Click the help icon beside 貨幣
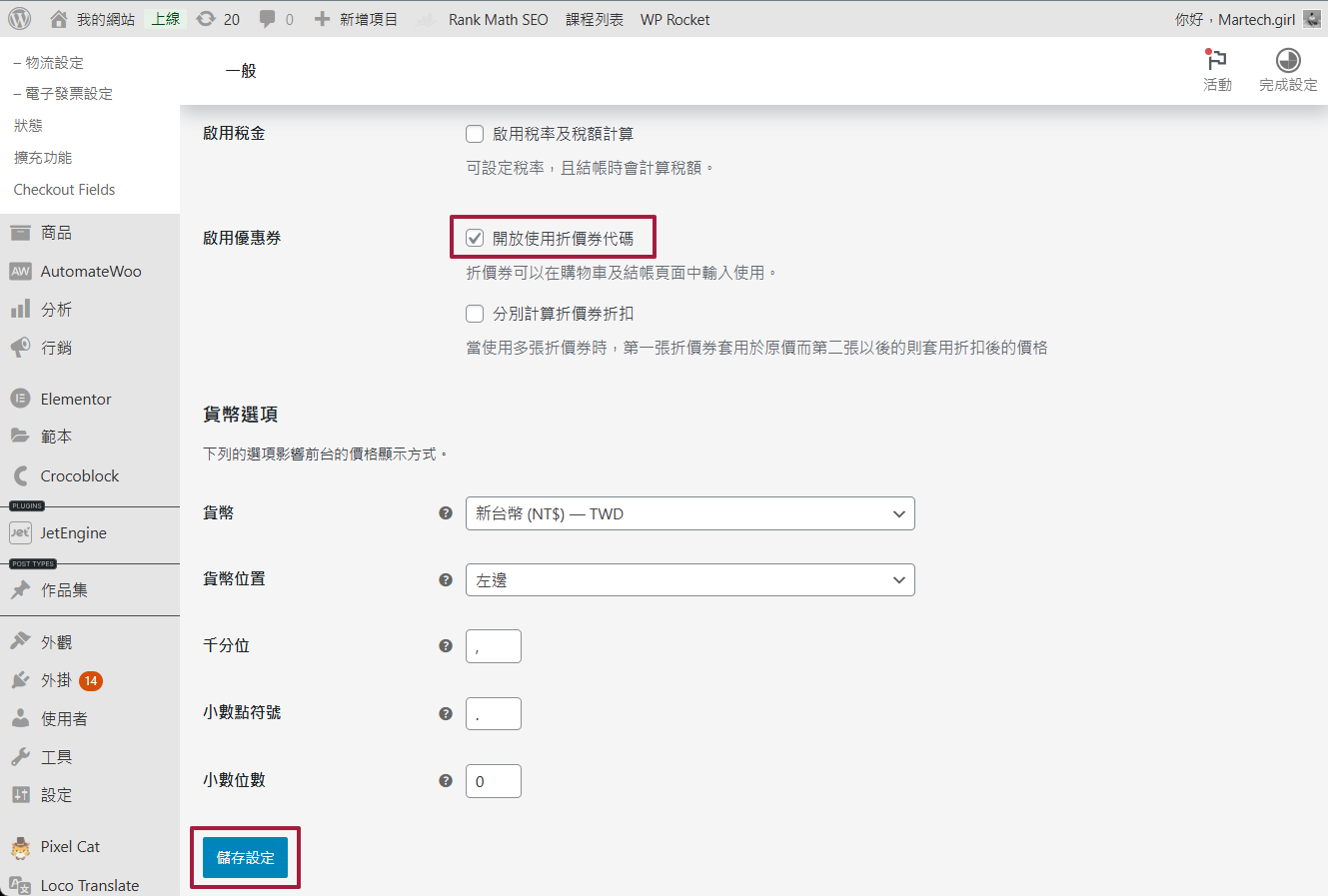 click(x=446, y=513)
